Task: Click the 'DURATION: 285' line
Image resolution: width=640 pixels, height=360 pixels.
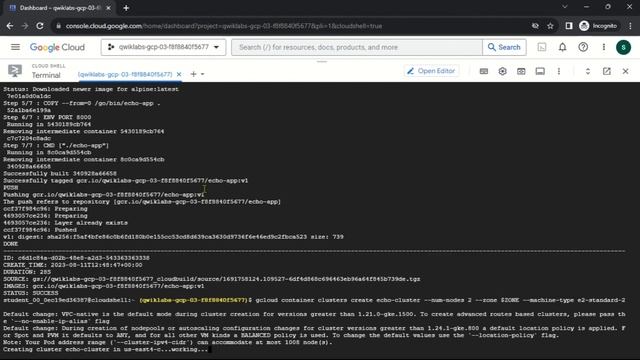Action: pos(27,272)
